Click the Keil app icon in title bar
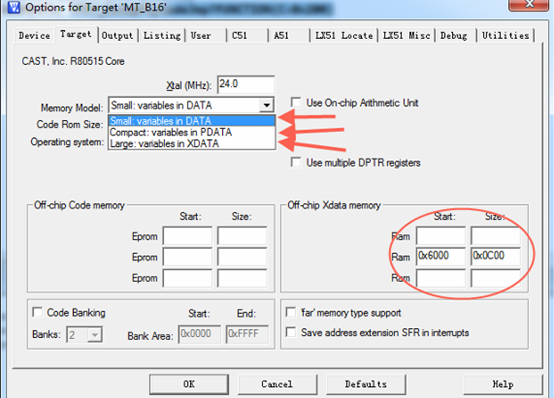Image resolution: width=554 pixels, height=398 pixels. [x=13, y=7]
